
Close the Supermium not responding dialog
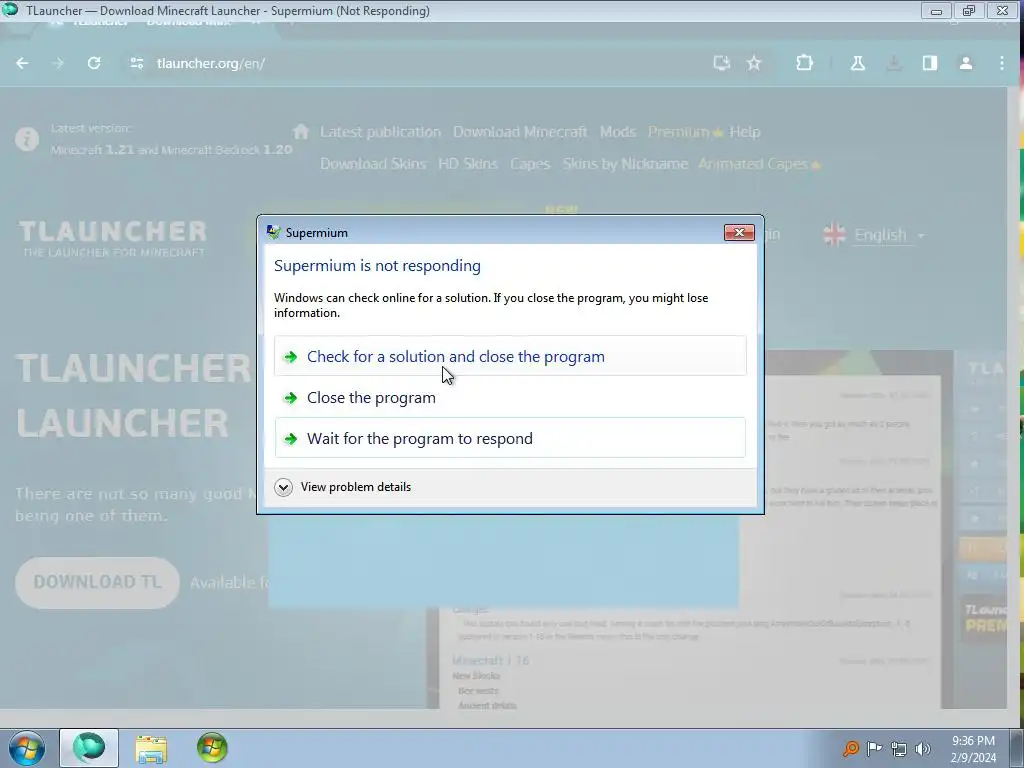pos(739,232)
